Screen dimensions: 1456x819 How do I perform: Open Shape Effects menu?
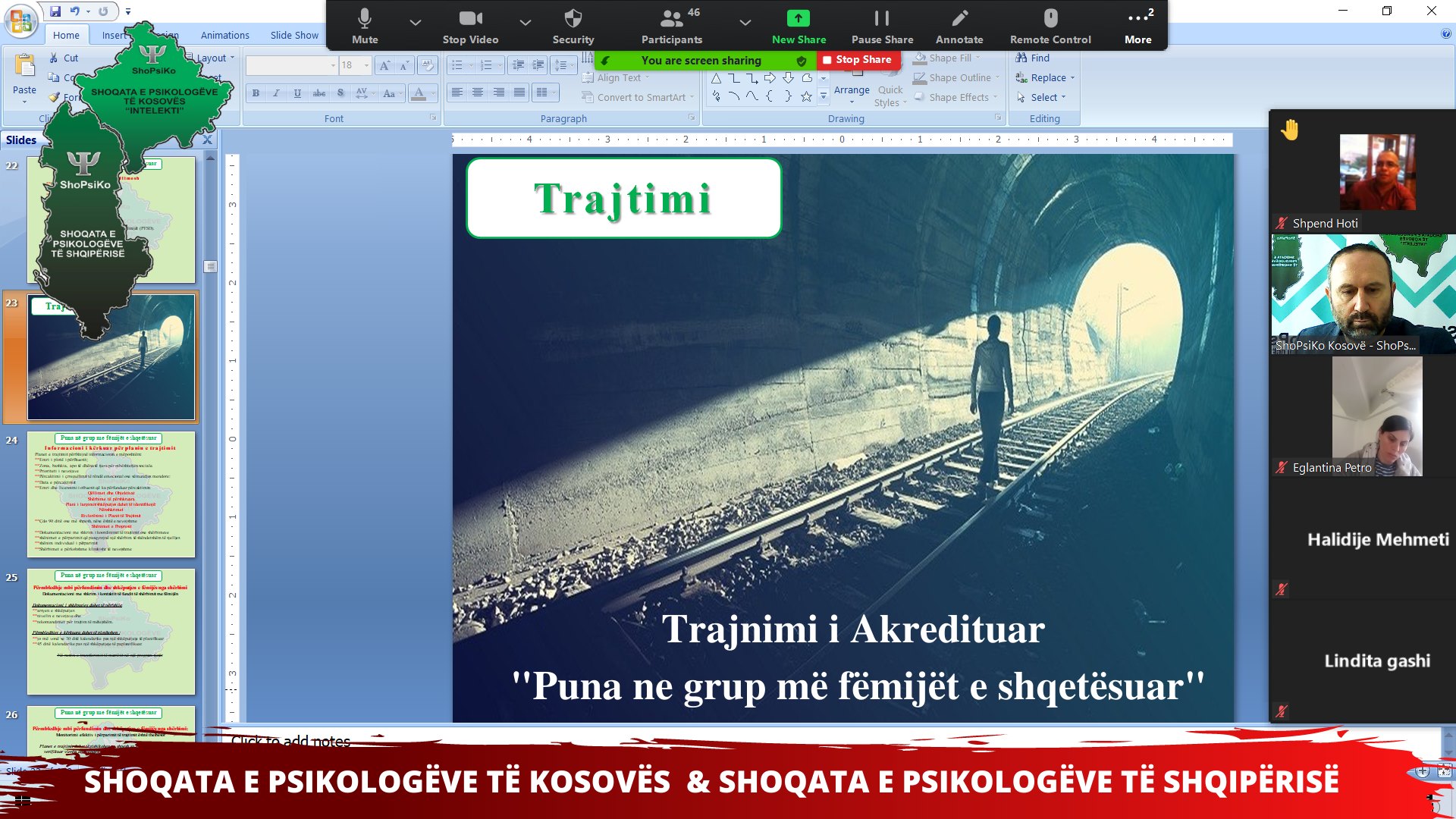click(955, 97)
